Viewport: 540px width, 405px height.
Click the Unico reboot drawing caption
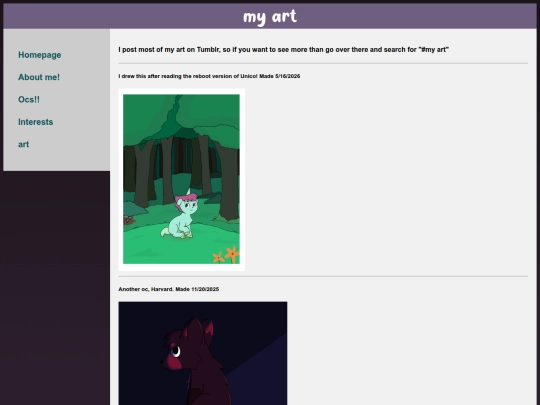click(209, 76)
